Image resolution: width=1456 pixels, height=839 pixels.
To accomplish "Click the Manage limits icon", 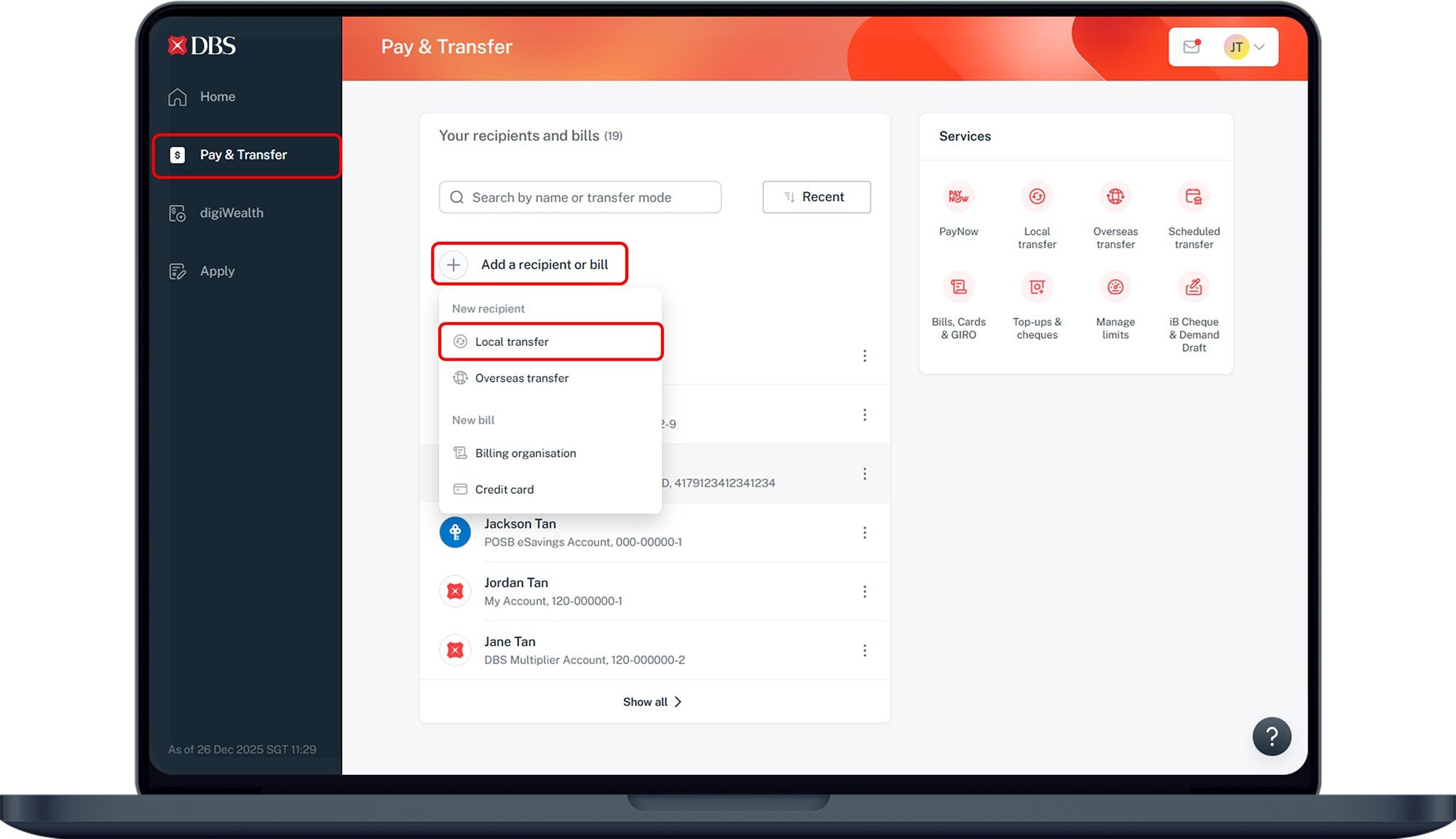I will [1115, 287].
